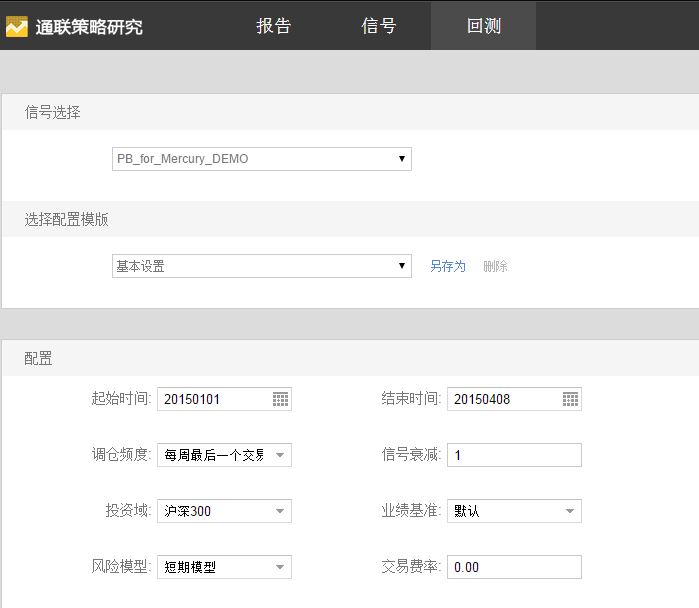The image size is (699, 608).
Task: Open calendar picker for 结束时间
Action: coord(570,399)
